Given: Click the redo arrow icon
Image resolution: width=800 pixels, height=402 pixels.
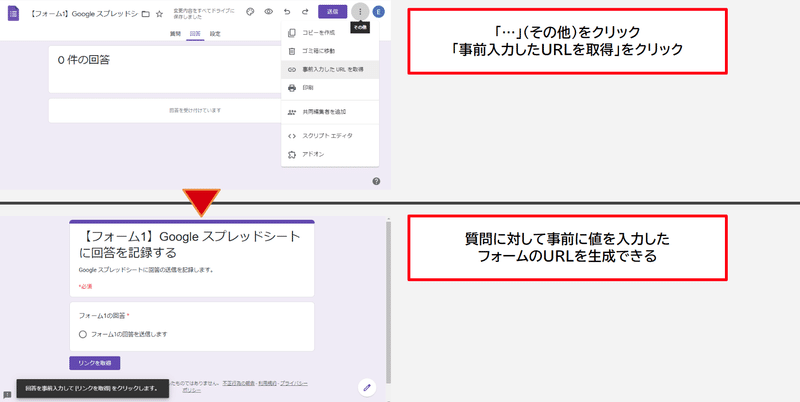Looking at the screenshot, I should click(305, 12).
